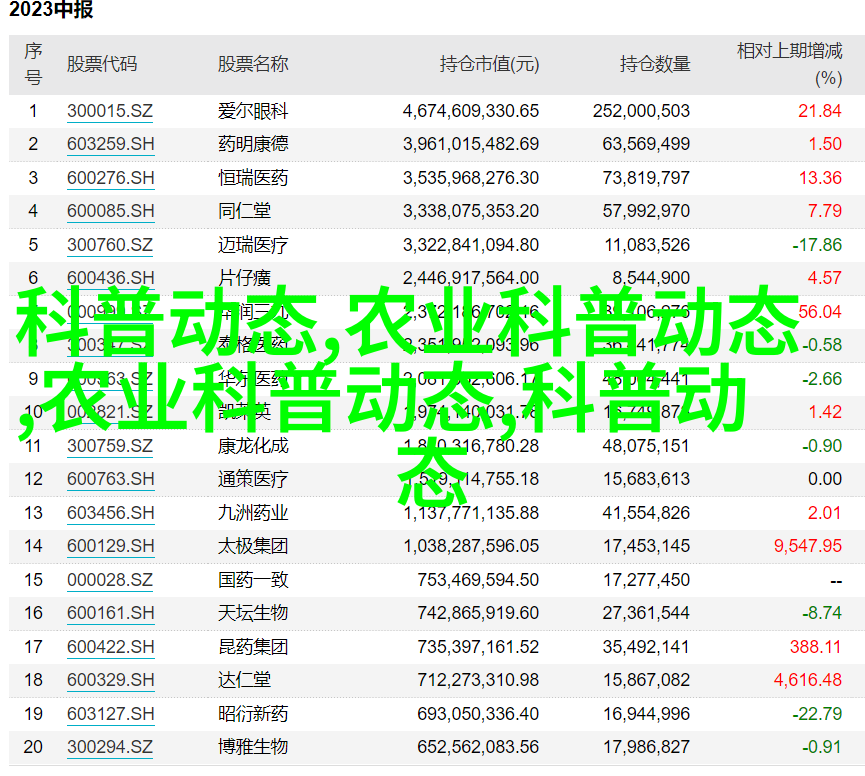This screenshot has height=776, width=865.
Task: Click holding quantity 48,075,151
Action: [646, 446]
